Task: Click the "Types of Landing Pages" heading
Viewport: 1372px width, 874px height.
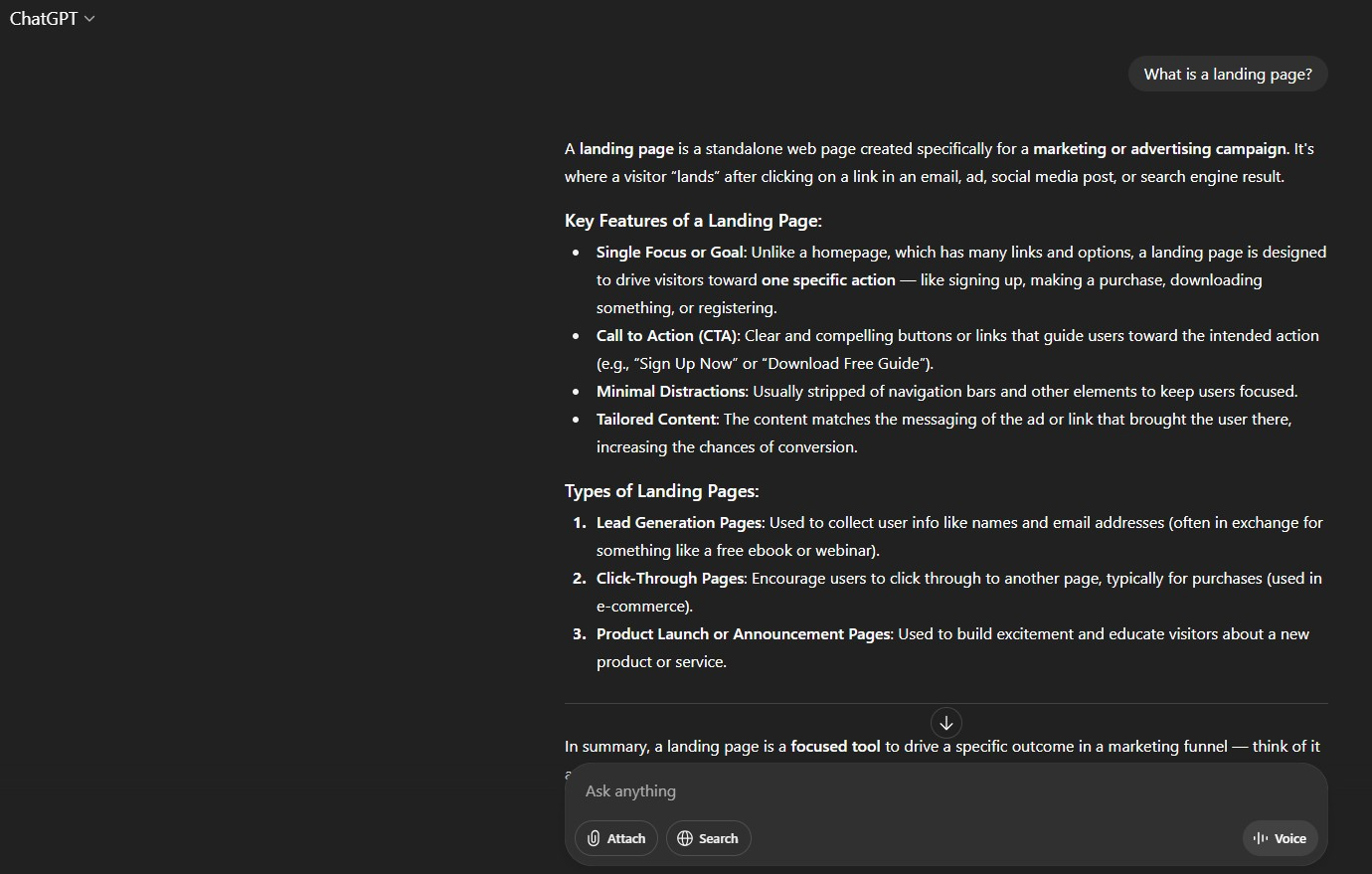Action: [x=661, y=491]
